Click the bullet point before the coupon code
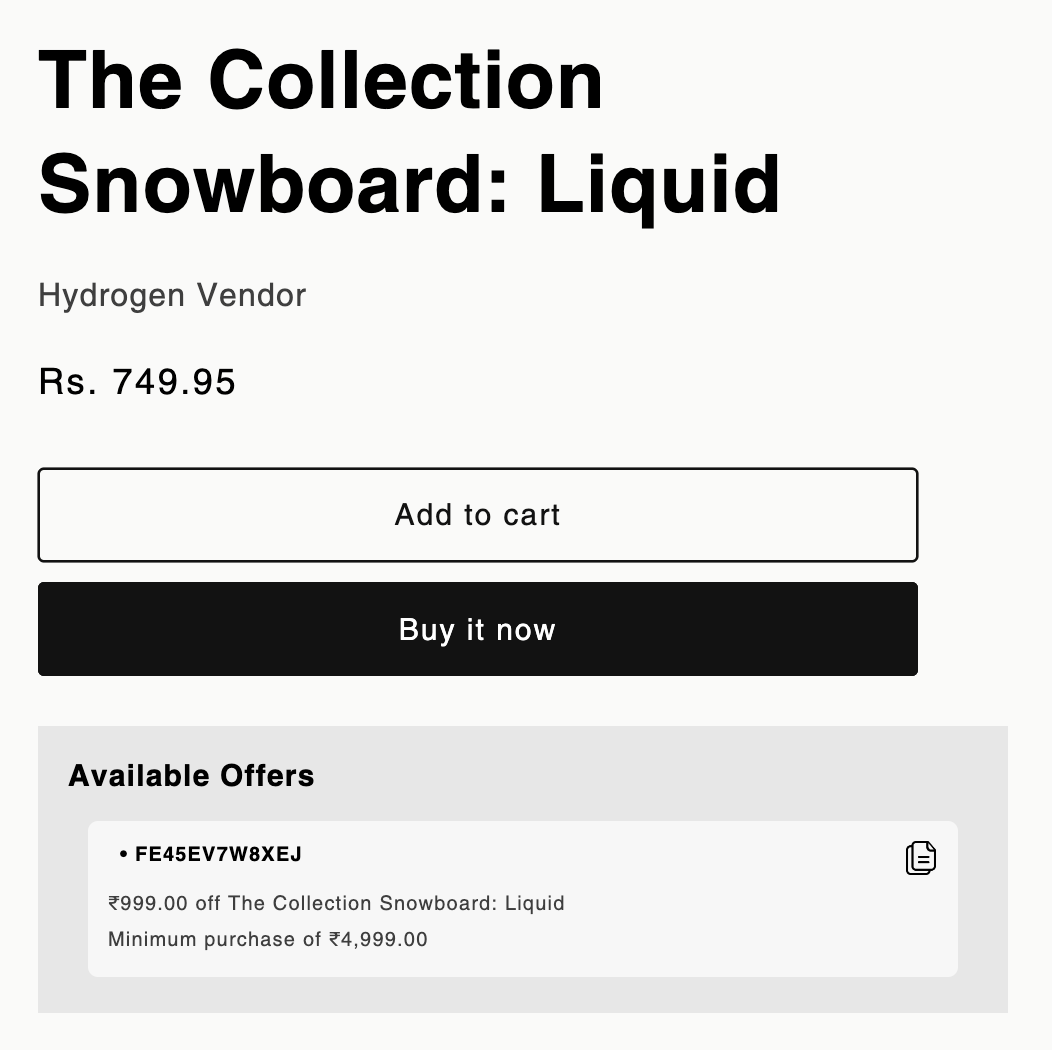This screenshot has width=1052, height=1050. 123,855
